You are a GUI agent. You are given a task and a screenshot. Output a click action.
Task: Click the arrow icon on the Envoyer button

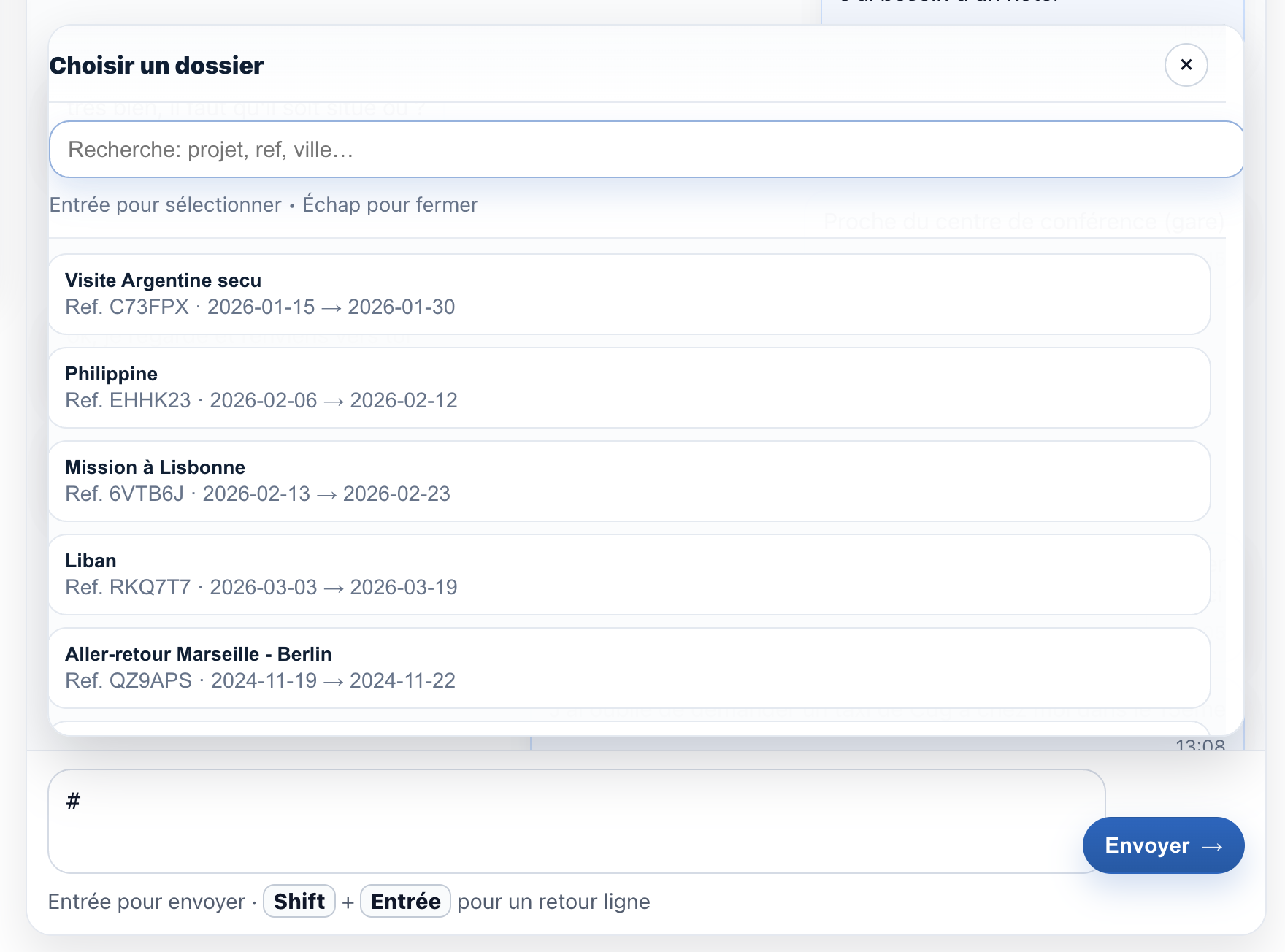(x=1213, y=845)
